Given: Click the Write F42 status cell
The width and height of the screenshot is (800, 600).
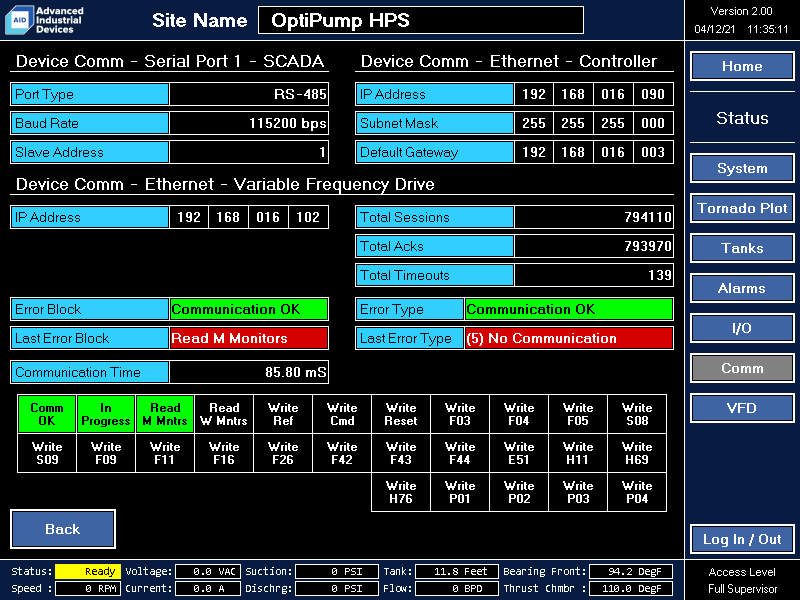Looking at the screenshot, I should (342, 453).
